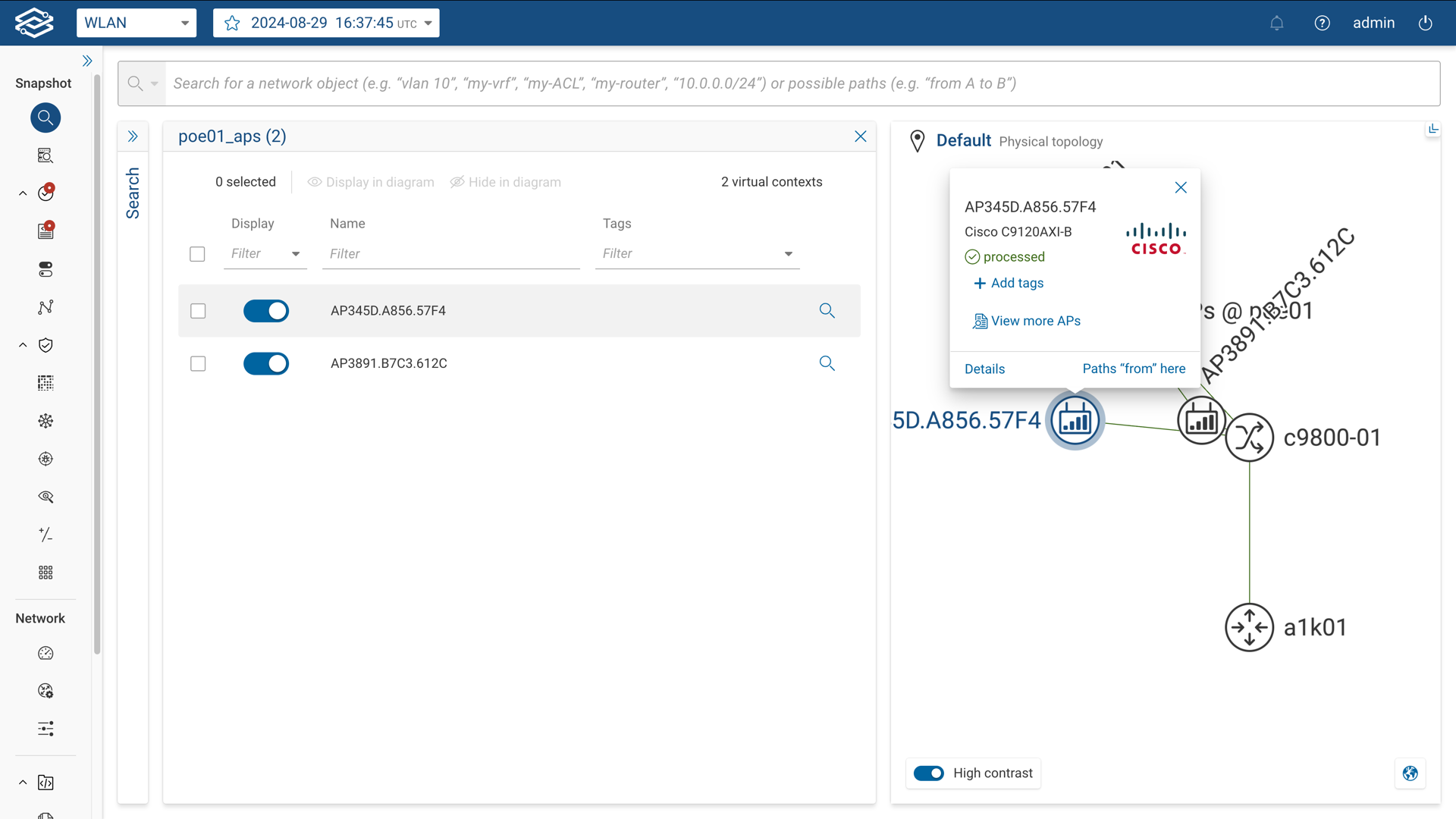1456x819 pixels.
Task: Open the snapshot date dropdown
Action: (428, 23)
